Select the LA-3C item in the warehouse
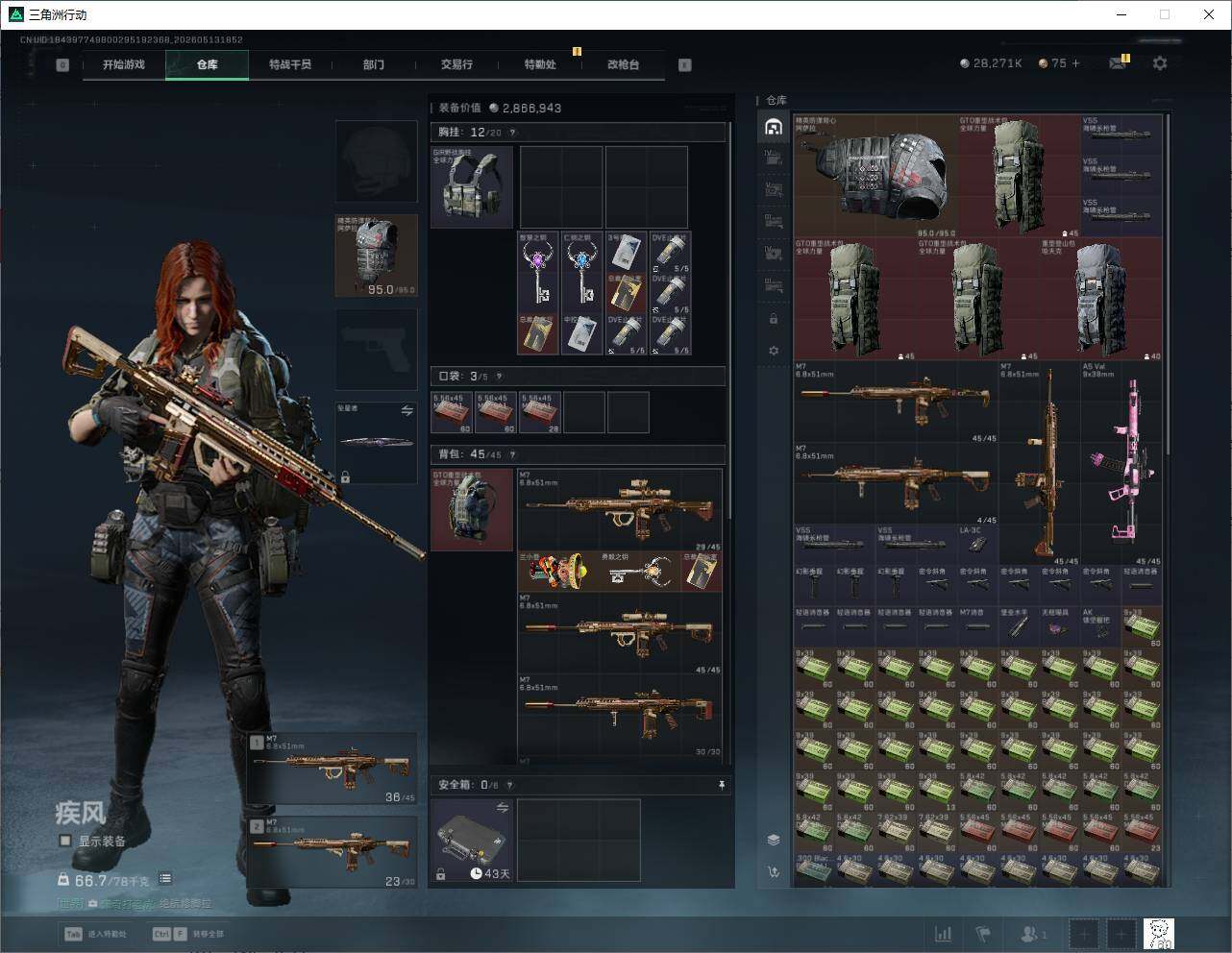 click(x=978, y=545)
